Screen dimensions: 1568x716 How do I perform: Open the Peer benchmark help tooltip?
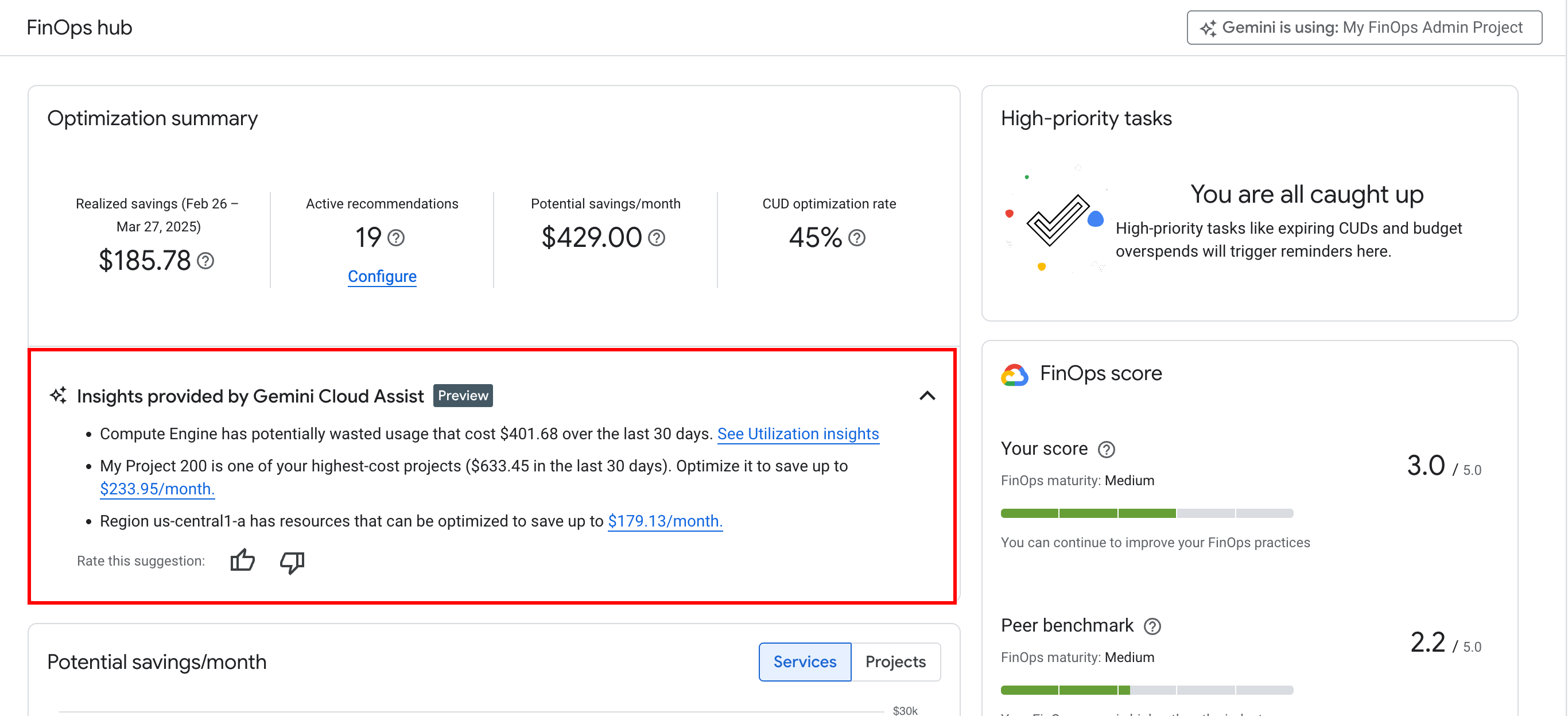1152,625
